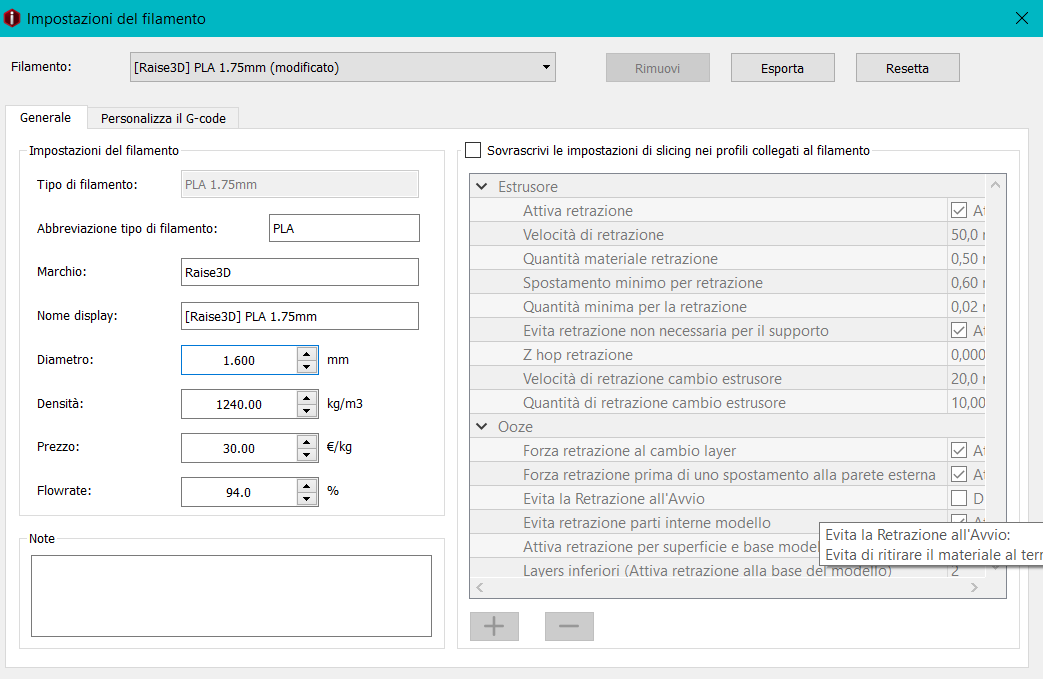Toggle the Forza retrazione al cambio layer checkbox
The width and height of the screenshot is (1043, 679).
point(959,450)
